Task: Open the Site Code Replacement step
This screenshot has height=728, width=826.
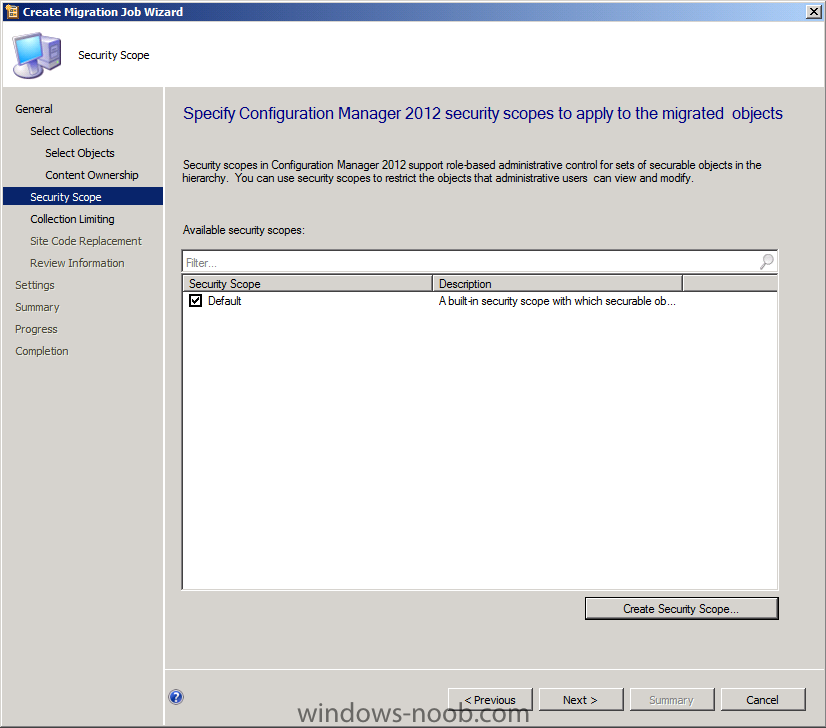Action: click(x=86, y=241)
